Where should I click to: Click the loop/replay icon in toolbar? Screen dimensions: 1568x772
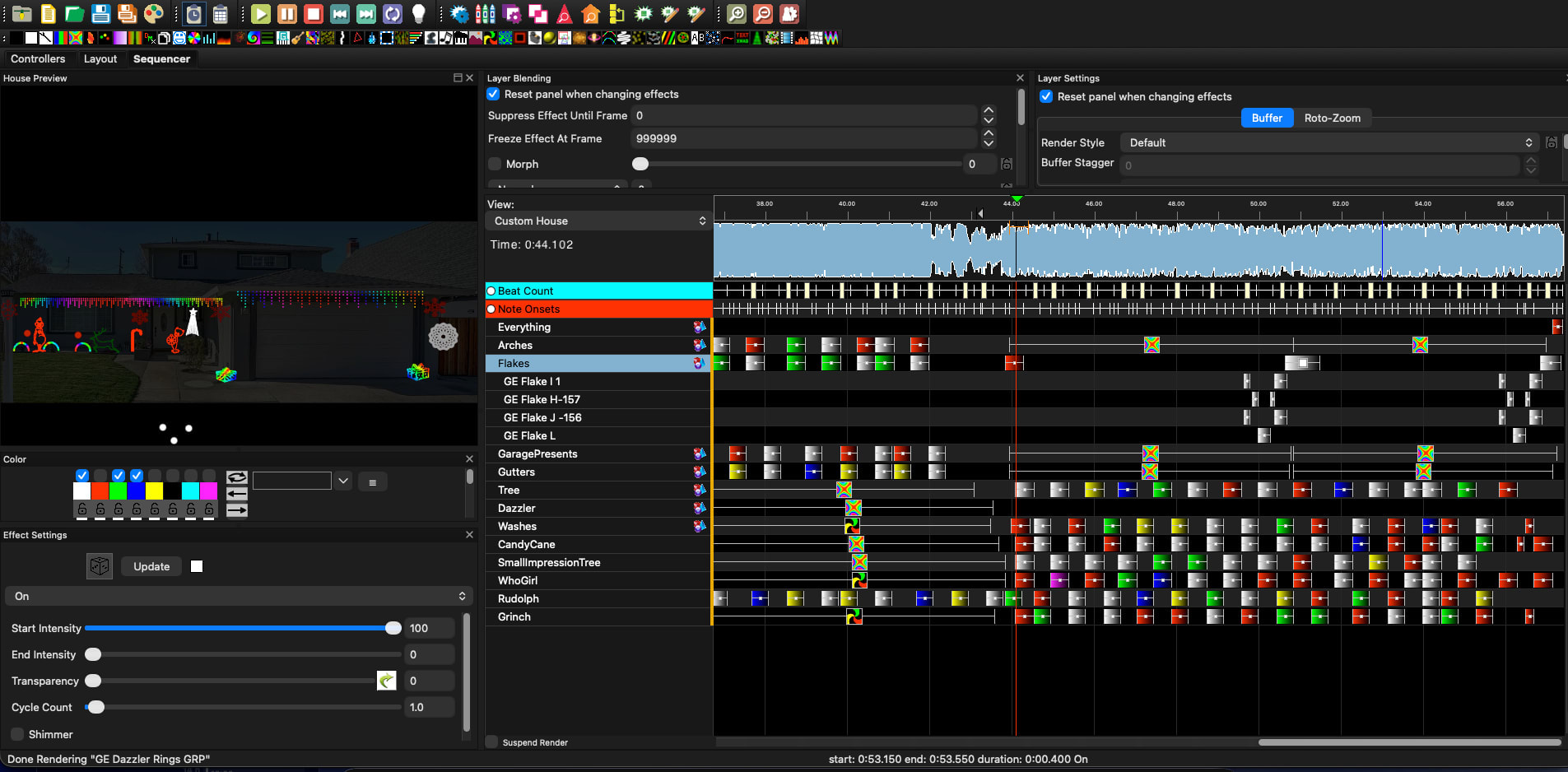pos(393,14)
